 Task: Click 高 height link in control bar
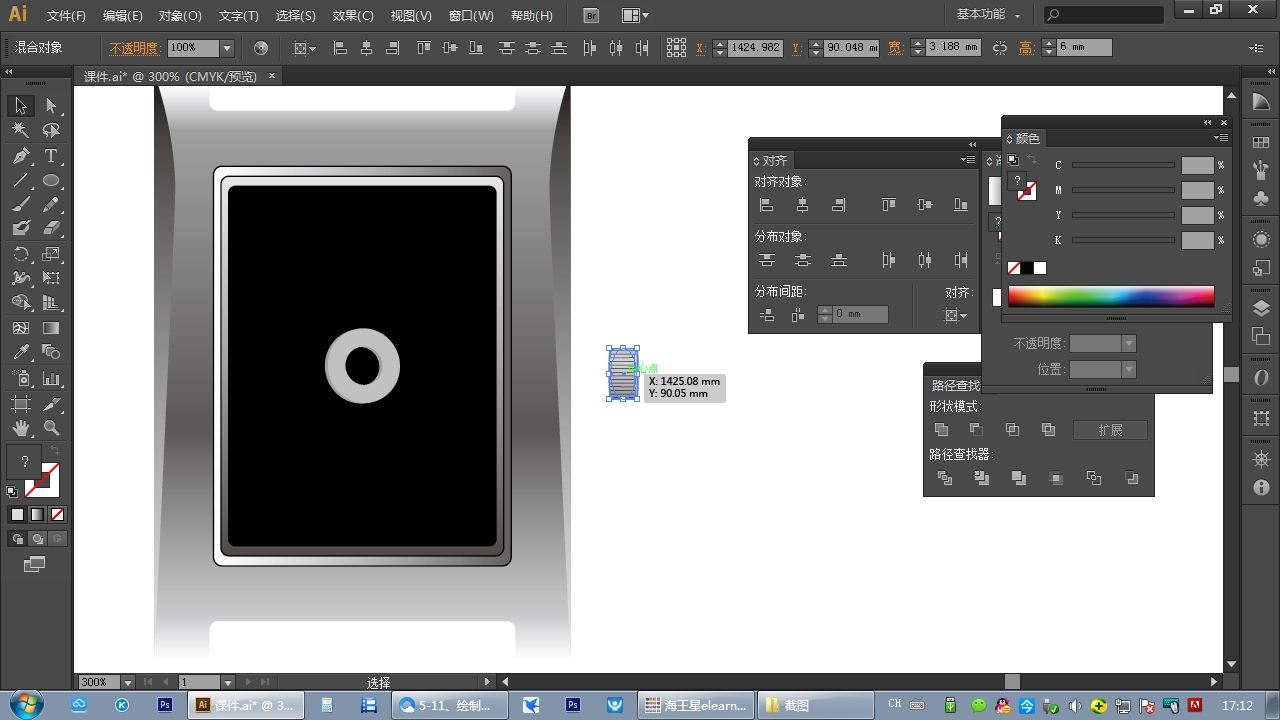pos(1026,48)
